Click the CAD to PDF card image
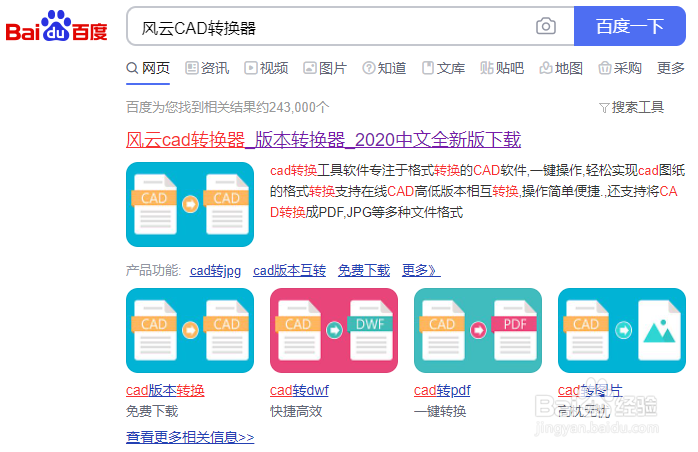The width and height of the screenshot is (698, 452). [478, 330]
